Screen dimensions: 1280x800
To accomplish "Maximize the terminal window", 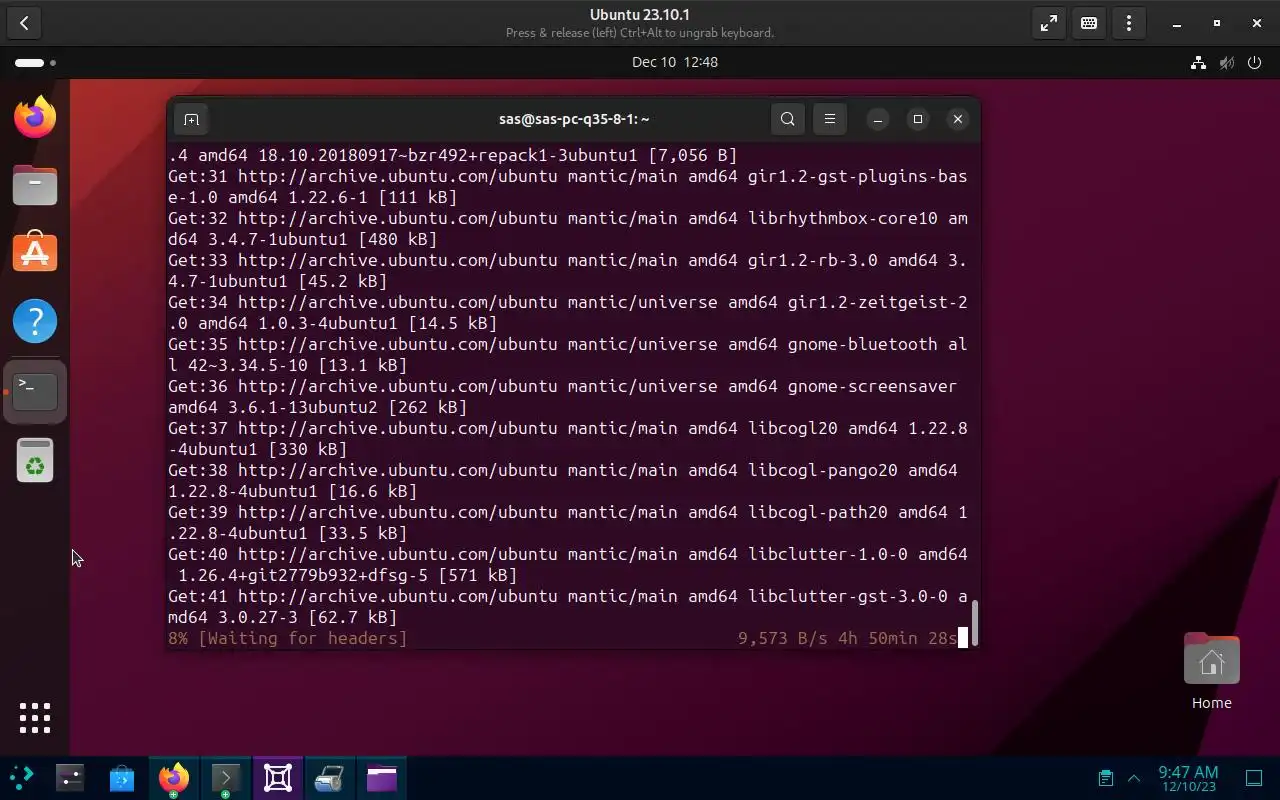I will click(x=918, y=119).
